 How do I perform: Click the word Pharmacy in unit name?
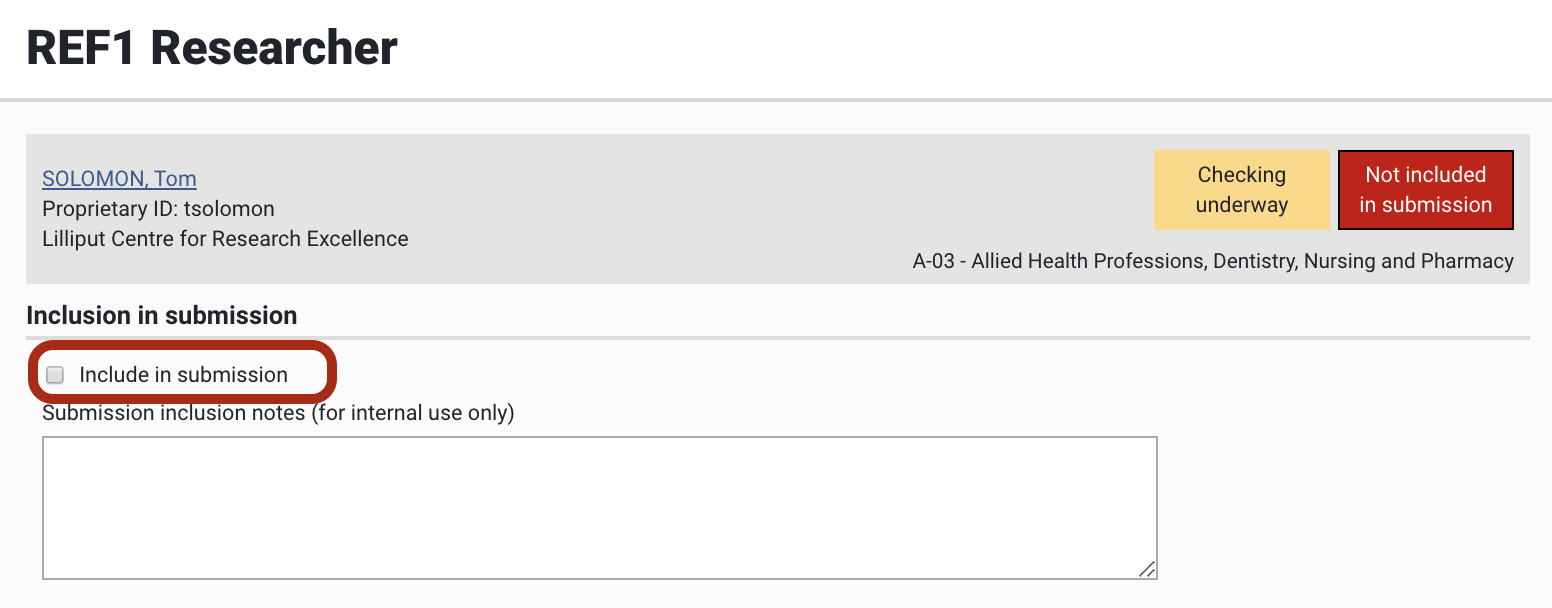click(1471, 262)
